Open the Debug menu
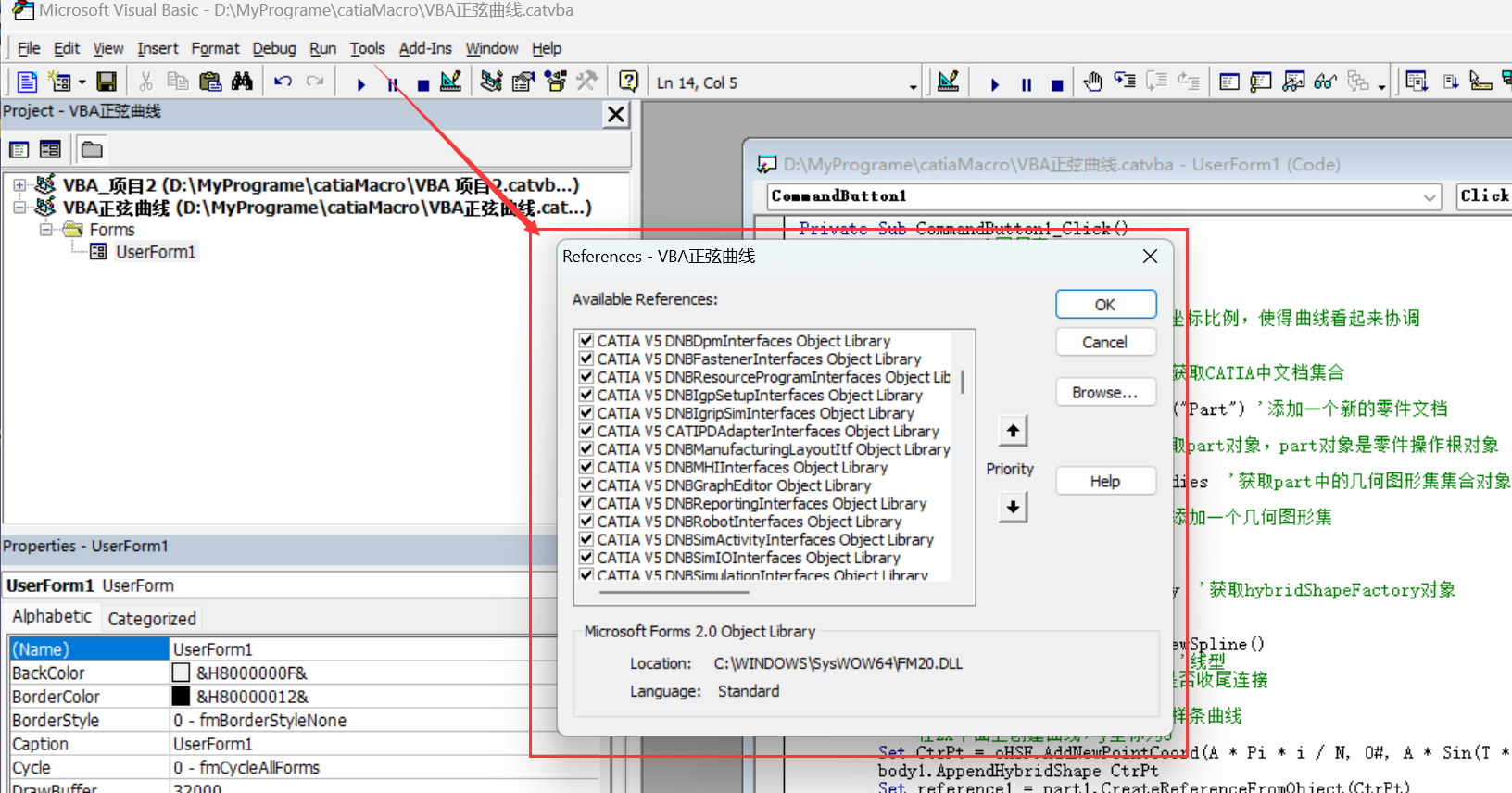Screen dimensions: 1512x793 click(x=274, y=48)
